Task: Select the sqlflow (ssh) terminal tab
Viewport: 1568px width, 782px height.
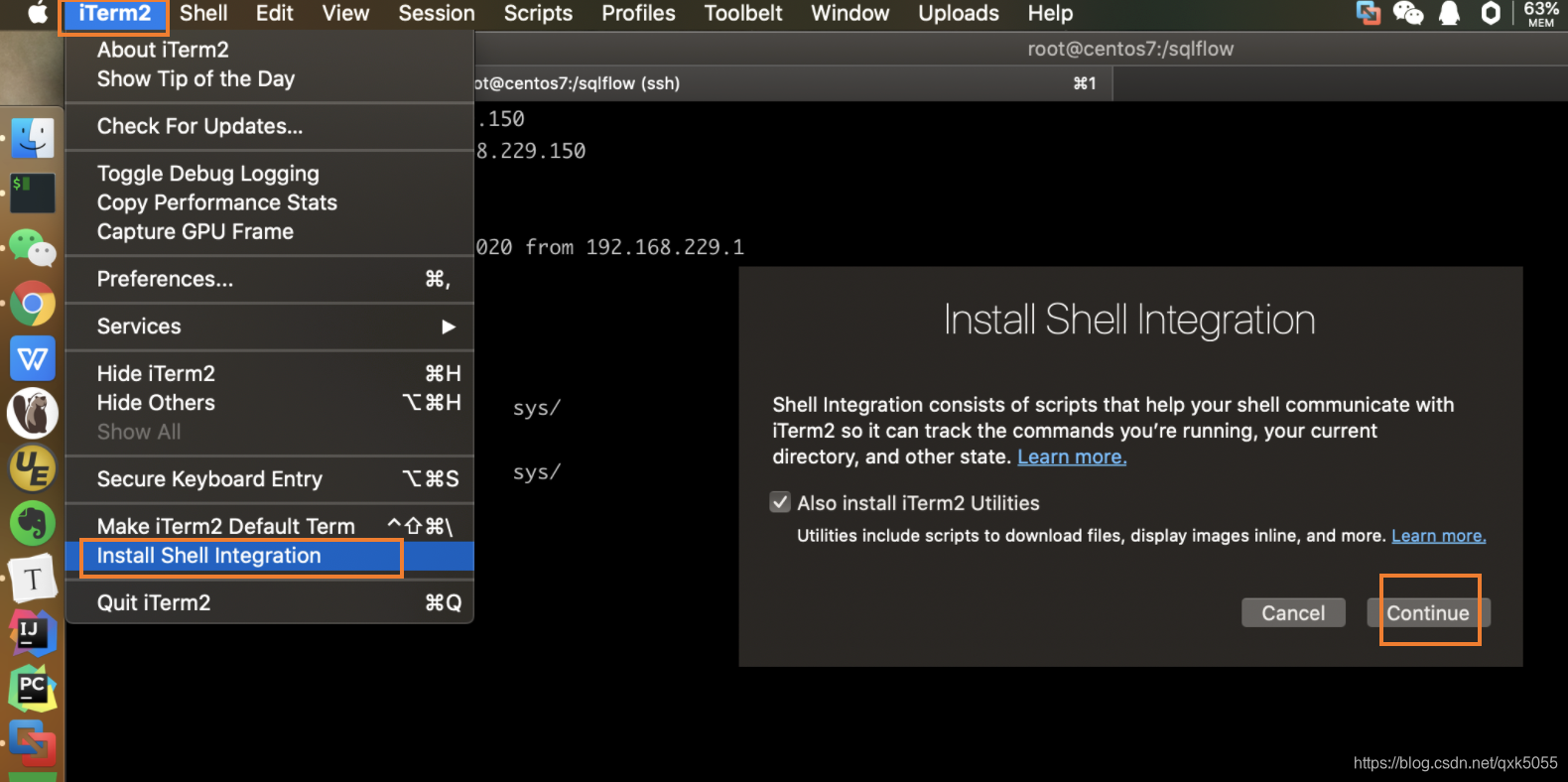Action: pos(794,83)
